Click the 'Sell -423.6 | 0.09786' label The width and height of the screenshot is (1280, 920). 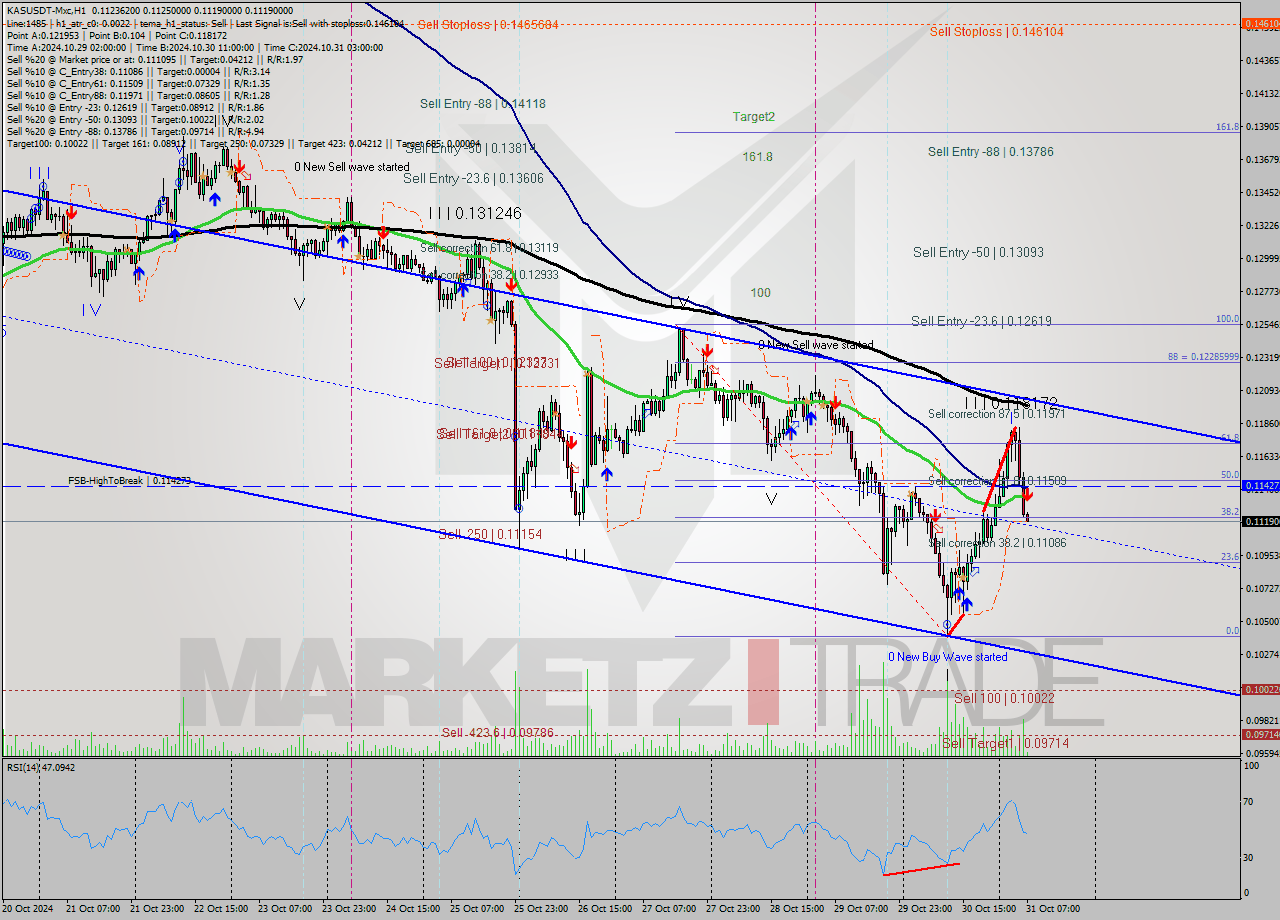click(x=498, y=733)
